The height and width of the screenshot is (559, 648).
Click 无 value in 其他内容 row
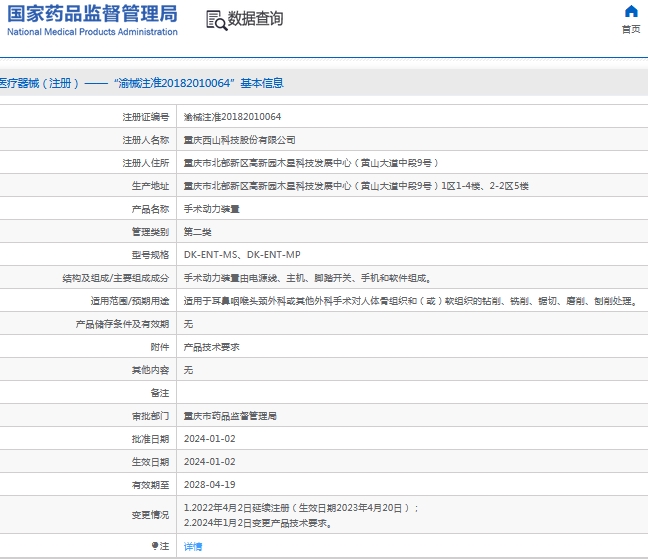tap(188, 370)
